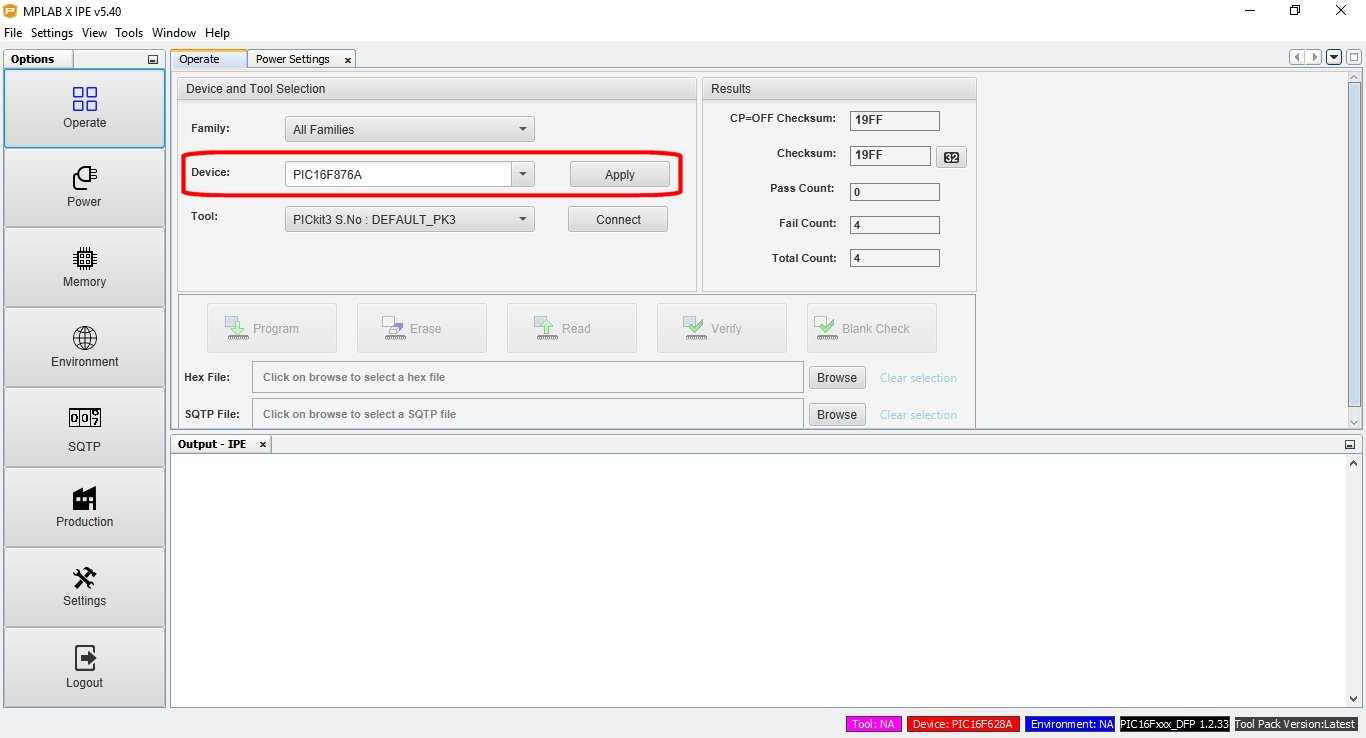Click the PIC16Fxxx_DFP 1.2.33 status label
The width and height of the screenshot is (1366, 738).
(x=1175, y=724)
